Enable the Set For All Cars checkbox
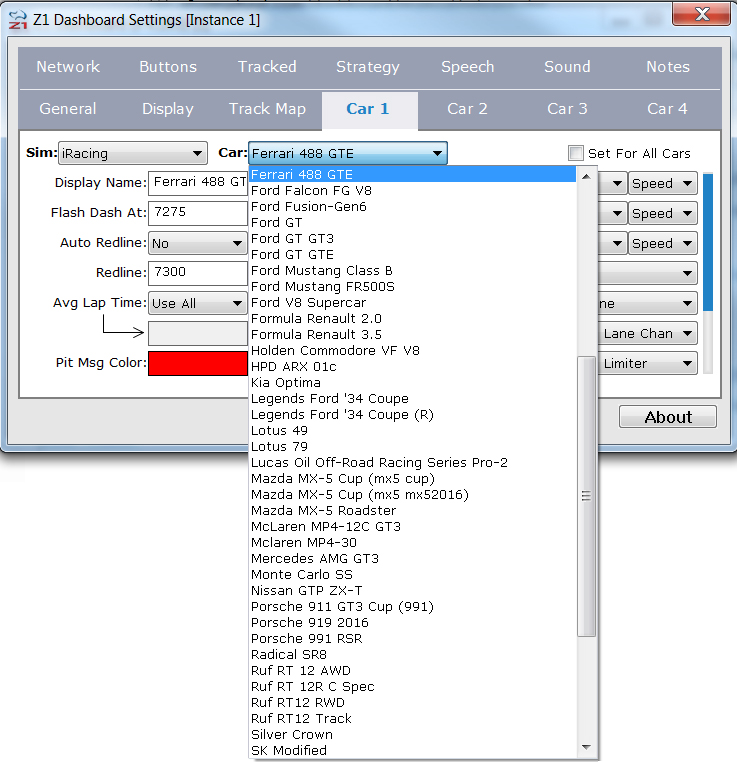Viewport: 737px width, 762px height. (576, 153)
